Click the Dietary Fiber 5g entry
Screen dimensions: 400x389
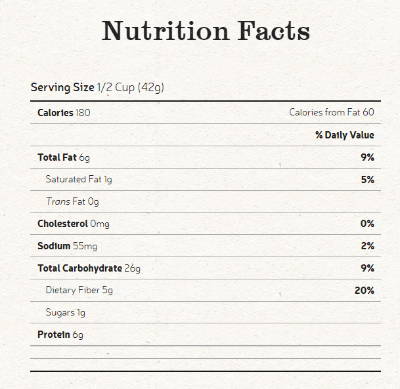pos(79,290)
